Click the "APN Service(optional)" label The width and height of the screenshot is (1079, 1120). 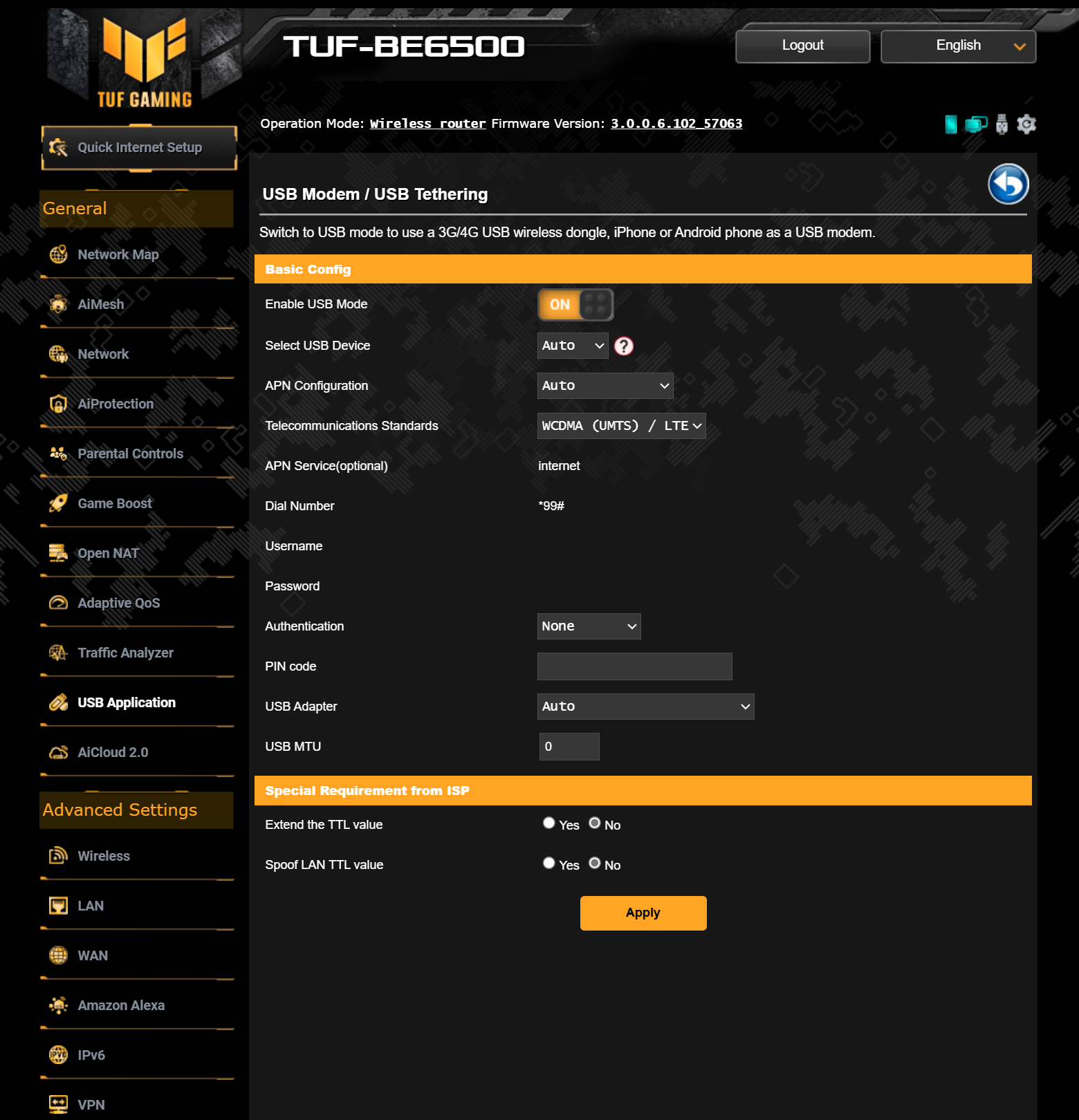pos(326,466)
